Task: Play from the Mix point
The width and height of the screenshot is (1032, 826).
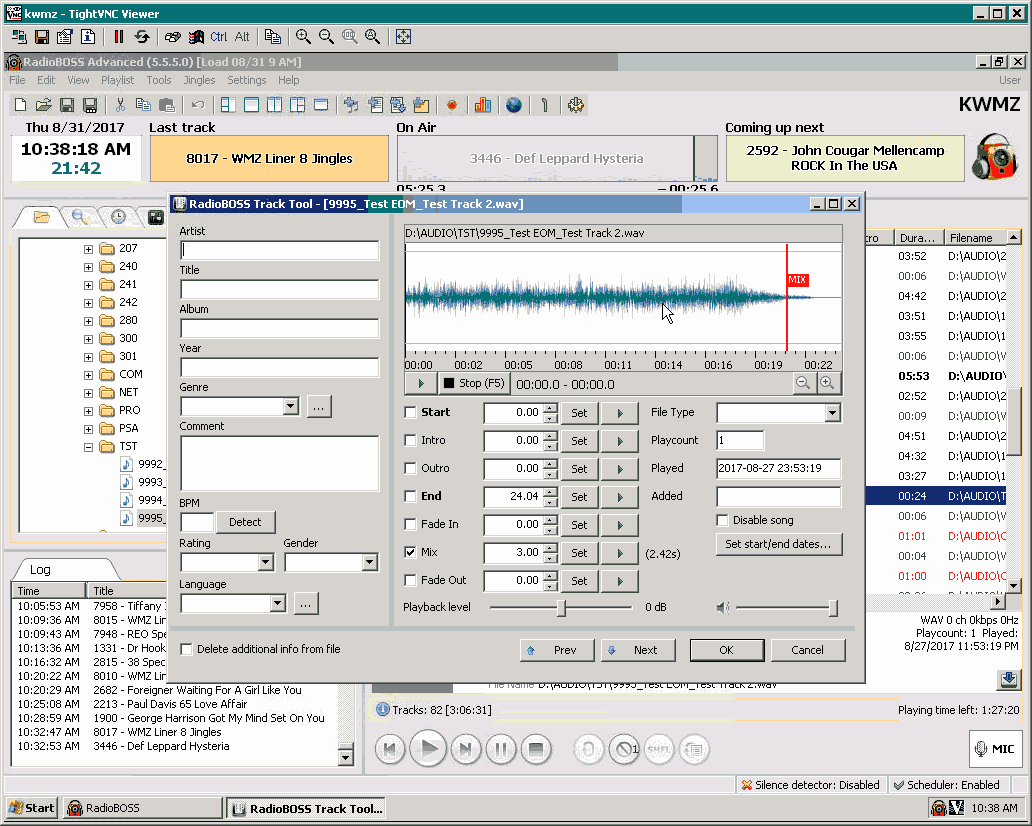Action: [x=619, y=553]
